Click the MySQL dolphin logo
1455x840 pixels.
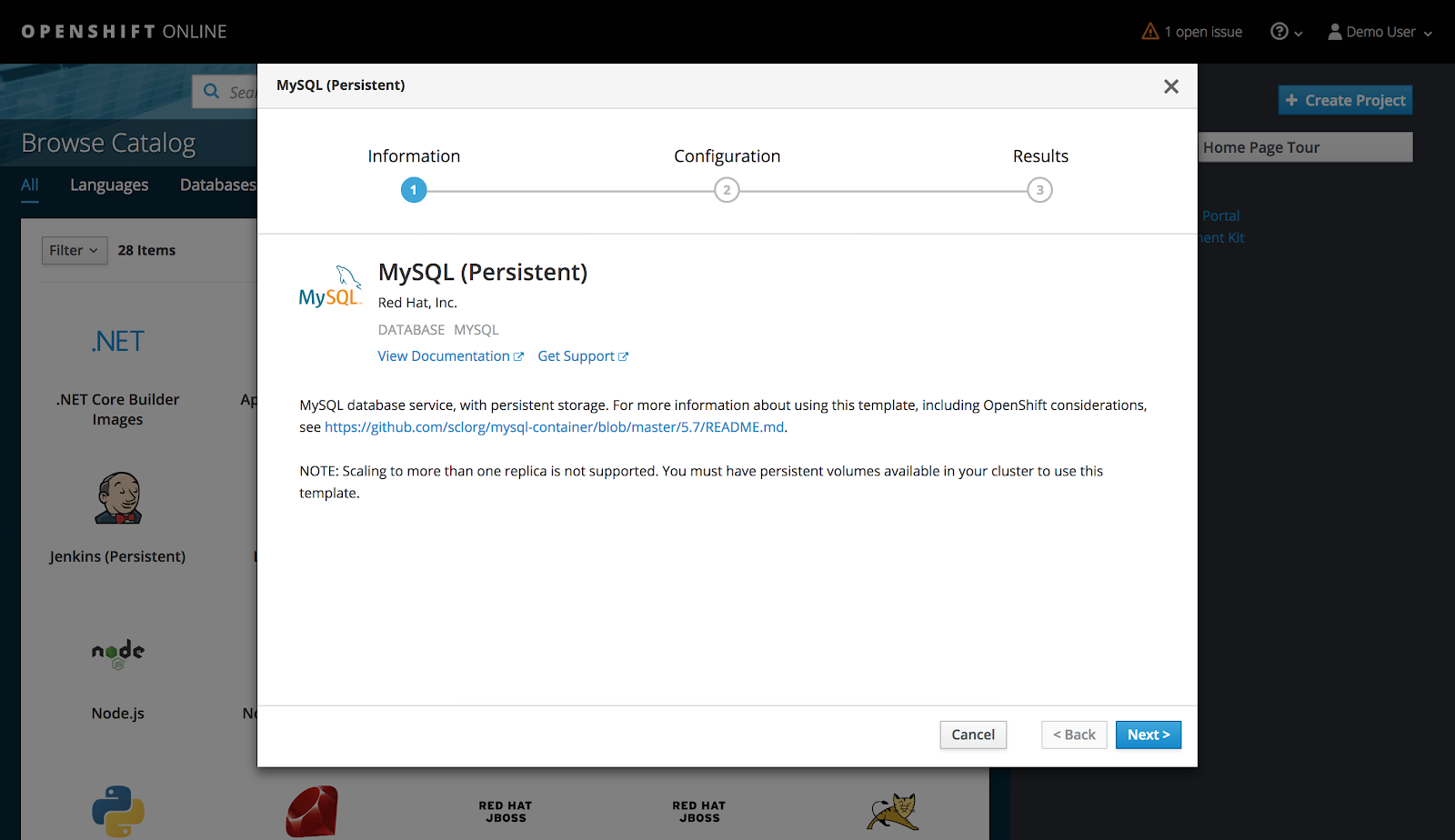(x=331, y=286)
